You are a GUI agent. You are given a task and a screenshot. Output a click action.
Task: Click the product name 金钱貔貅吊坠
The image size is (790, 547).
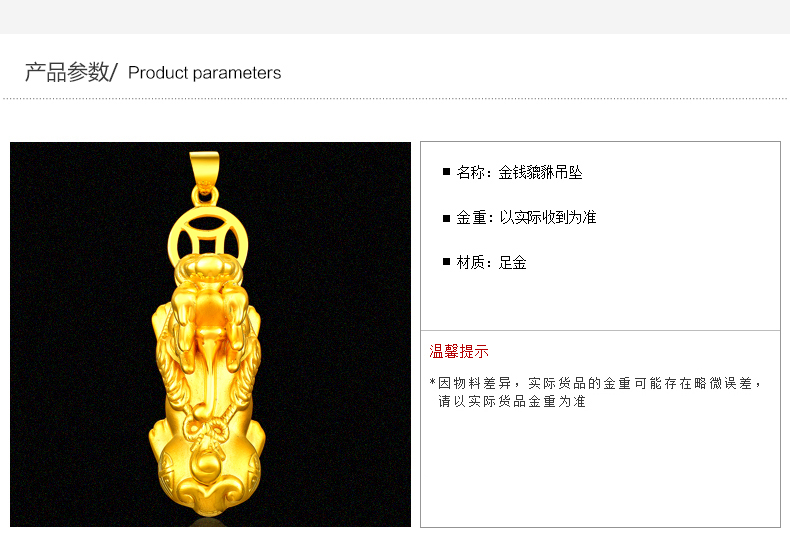point(540,172)
